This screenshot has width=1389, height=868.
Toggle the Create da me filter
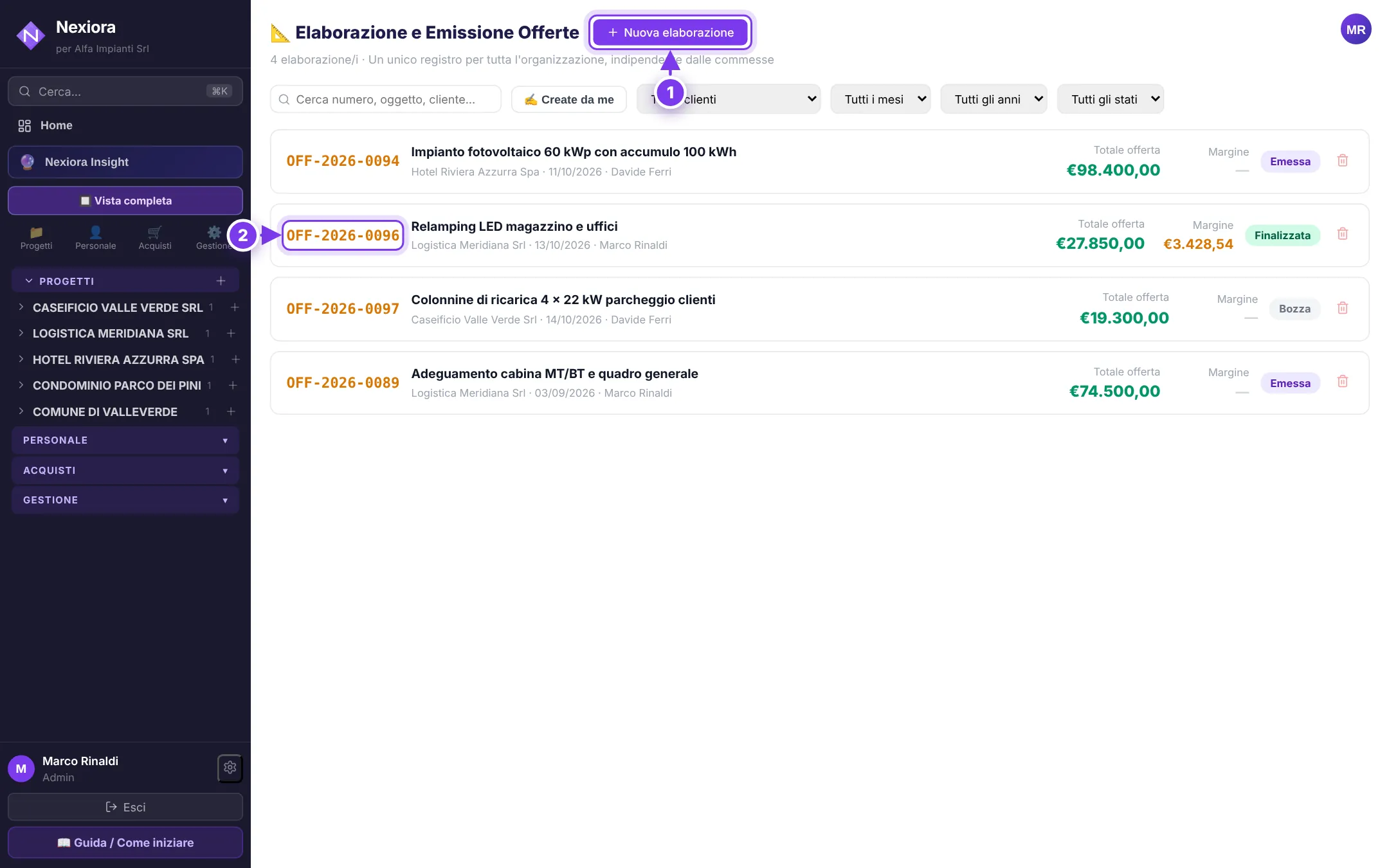[569, 100]
